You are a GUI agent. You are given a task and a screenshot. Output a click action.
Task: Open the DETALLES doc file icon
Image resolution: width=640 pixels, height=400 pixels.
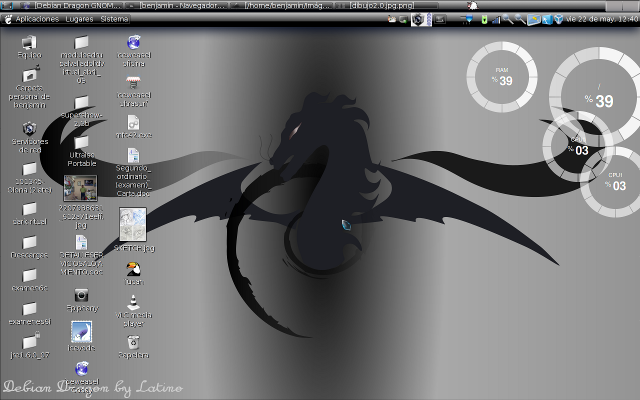pyautogui.click(x=81, y=242)
